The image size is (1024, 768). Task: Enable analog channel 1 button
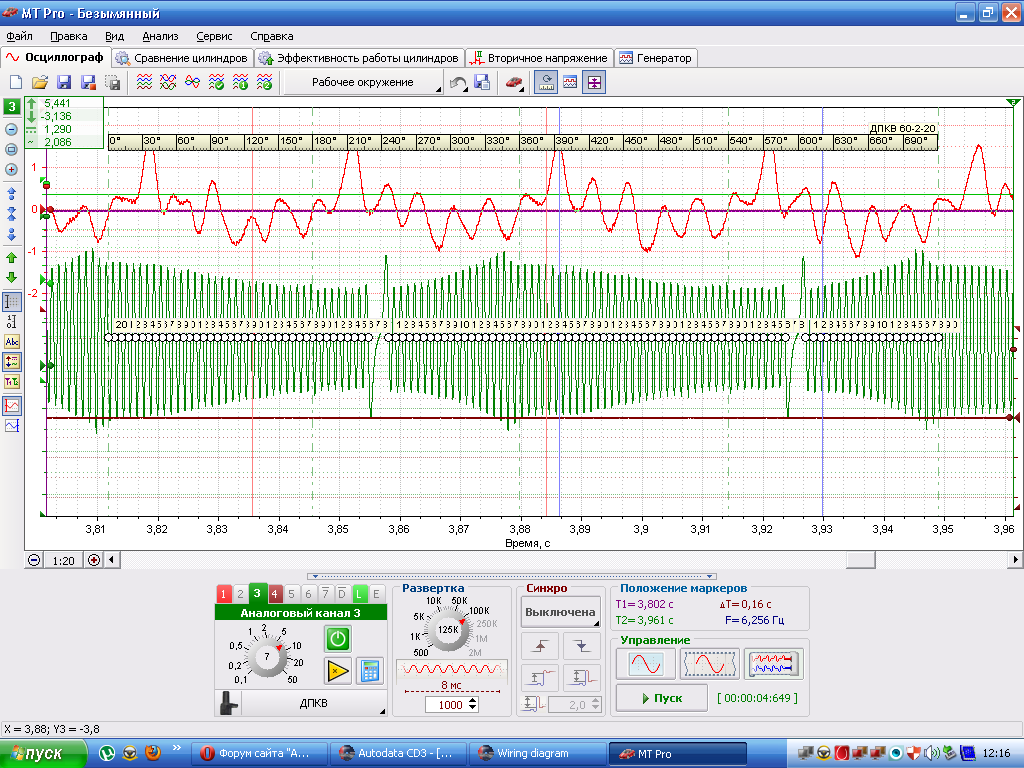pos(223,594)
